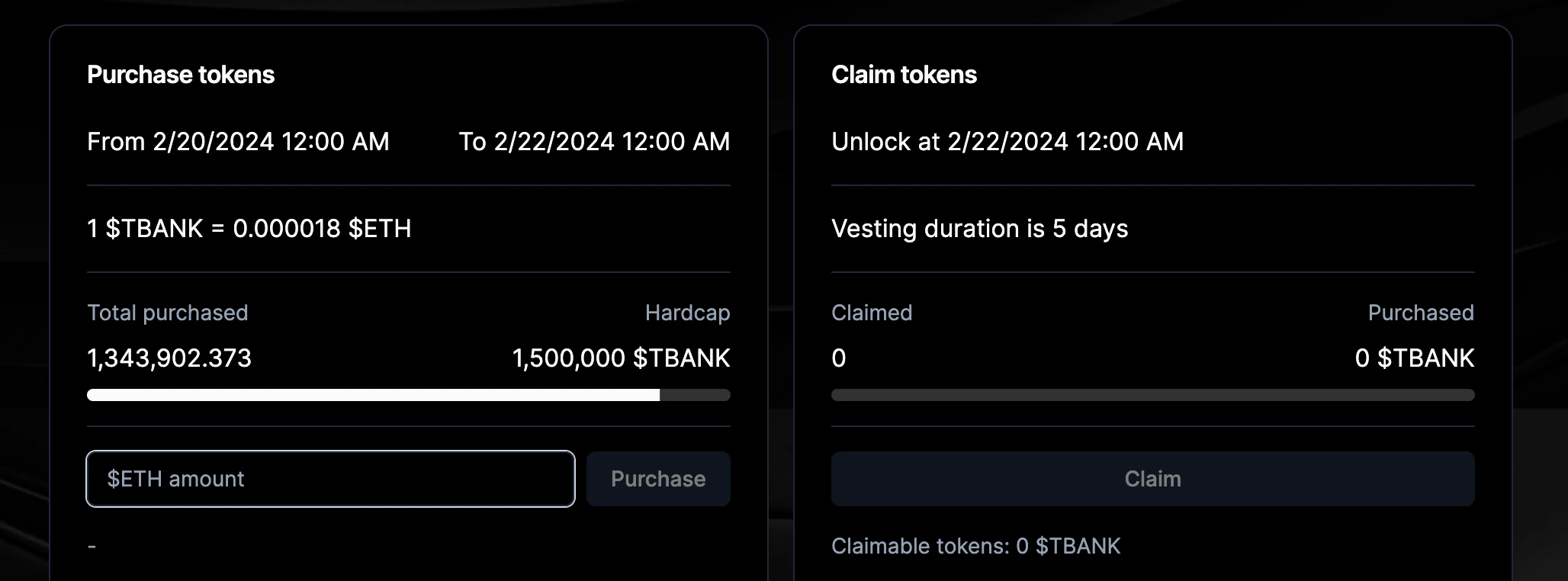1568x581 pixels.
Task: Click the Claimable tokens: 0 $TBANK text
Action: [975, 546]
